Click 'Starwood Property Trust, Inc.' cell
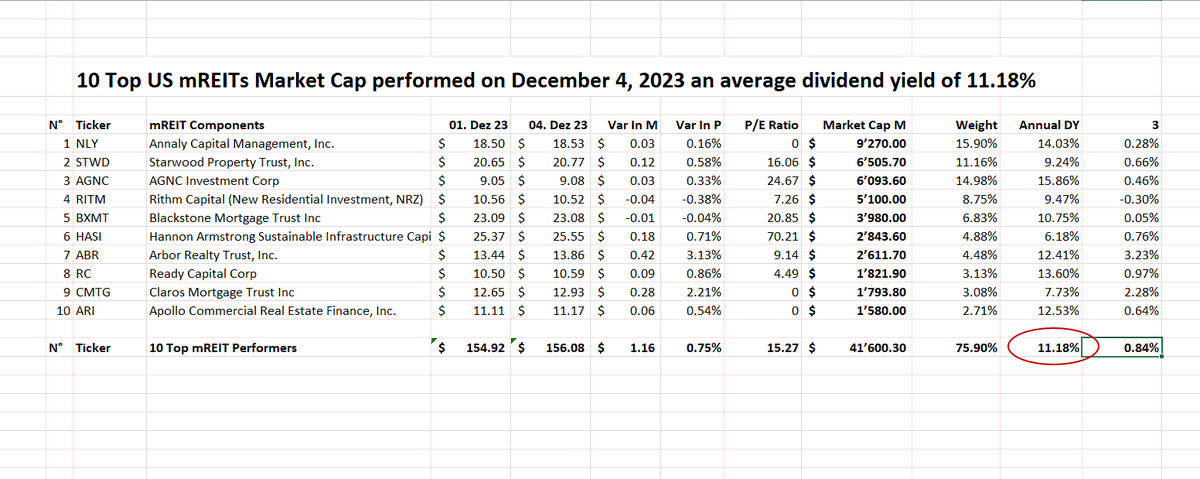 [x=231, y=162]
